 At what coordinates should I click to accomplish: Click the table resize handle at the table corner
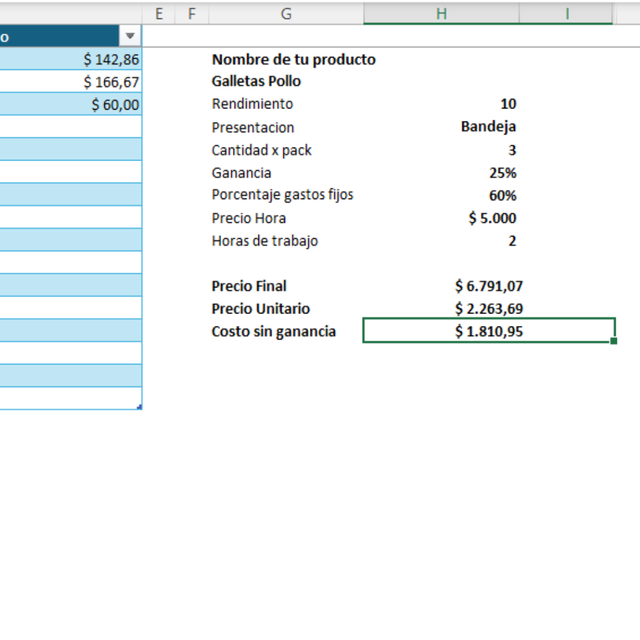pyautogui.click(x=139, y=407)
